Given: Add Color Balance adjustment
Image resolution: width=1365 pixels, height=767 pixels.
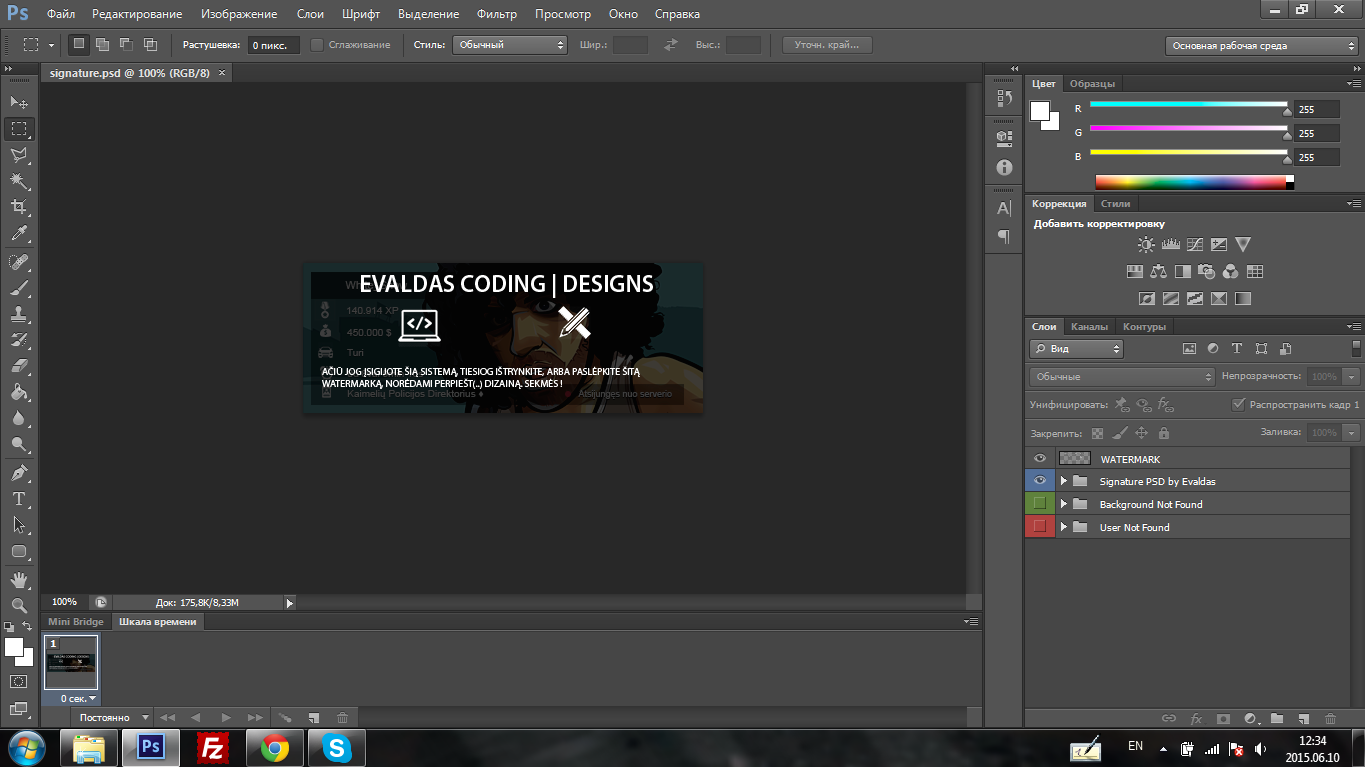Looking at the screenshot, I should pos(1159,271).
